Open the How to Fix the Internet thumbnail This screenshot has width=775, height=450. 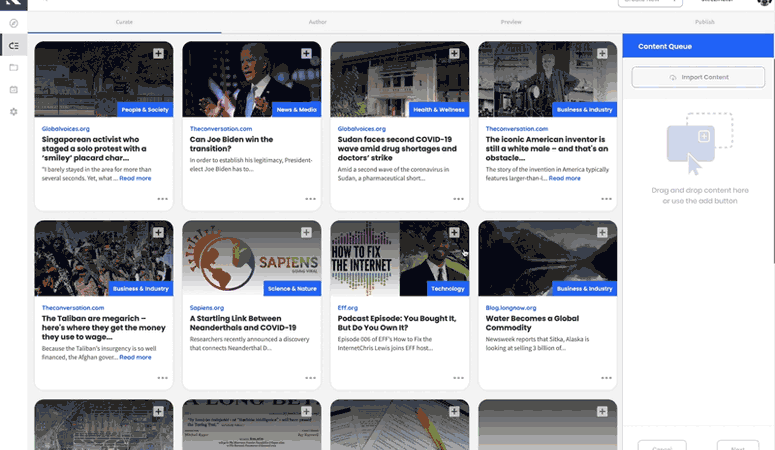coord(399,258)
